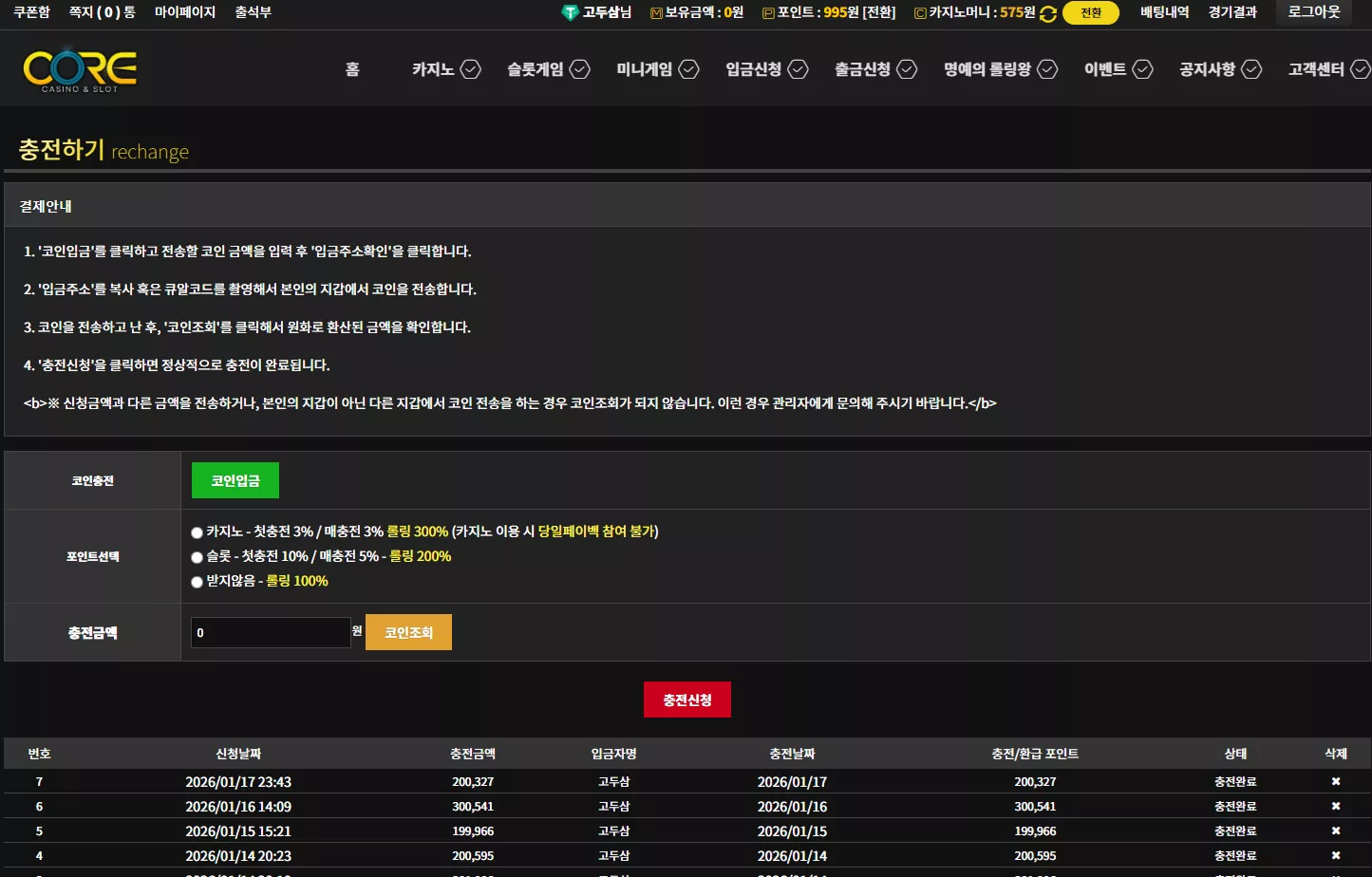Click the 2026/01/17 23:43 request date
The image size is (1372, 877).
click(x=238, y=782)
